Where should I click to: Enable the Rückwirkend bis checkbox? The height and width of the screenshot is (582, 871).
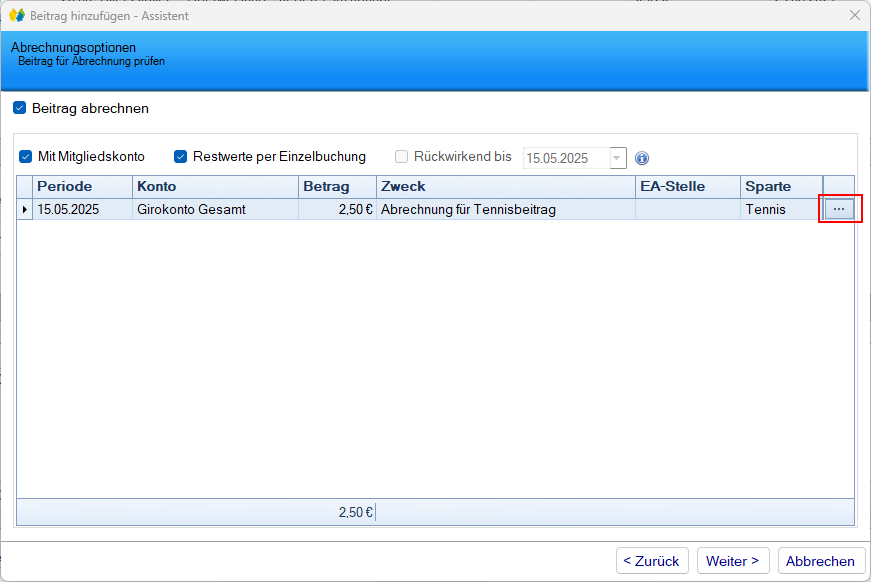pyautogui.click(x=402, y=157)
